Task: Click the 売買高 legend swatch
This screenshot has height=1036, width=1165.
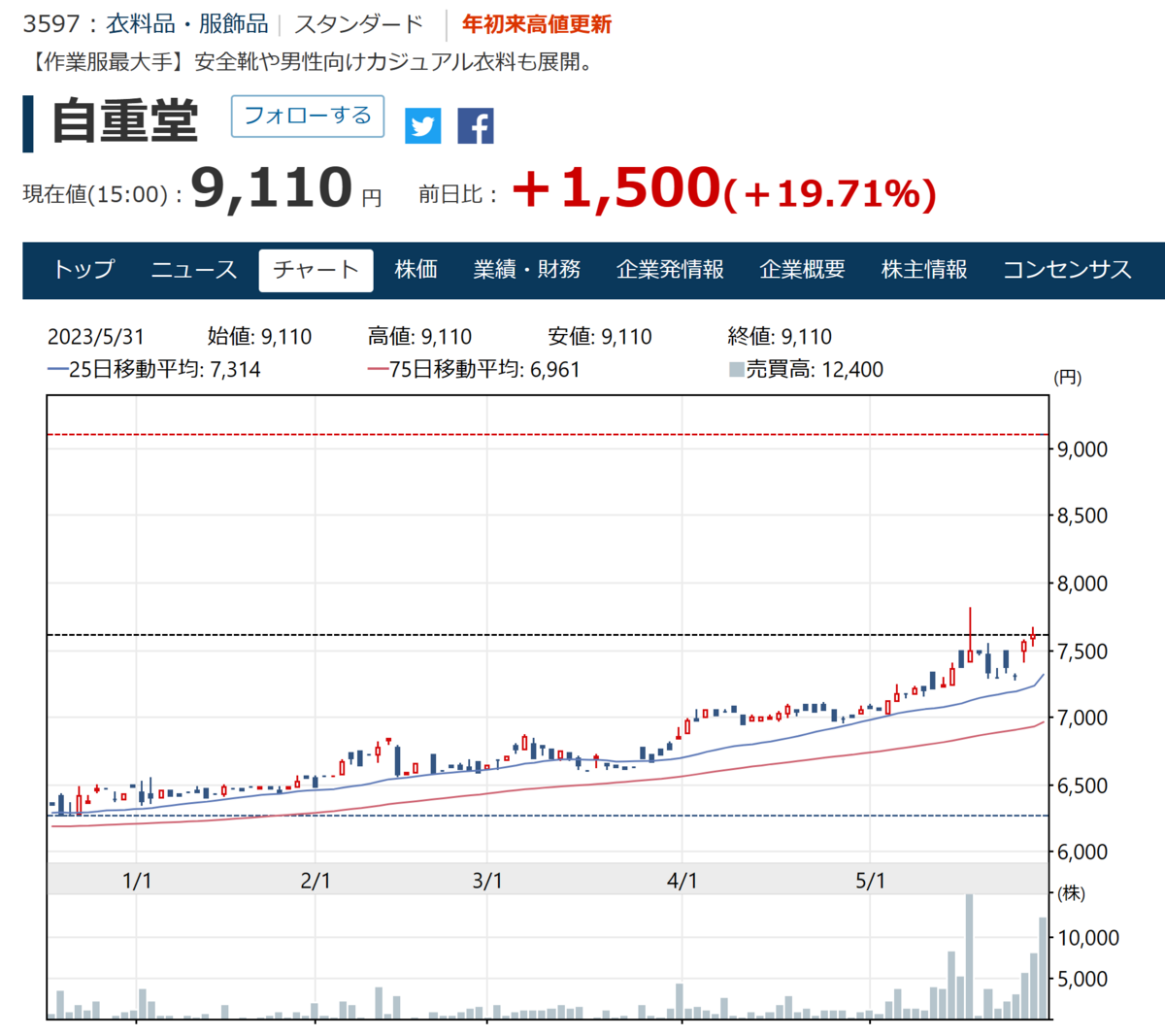Action: [x=737, y=370]
